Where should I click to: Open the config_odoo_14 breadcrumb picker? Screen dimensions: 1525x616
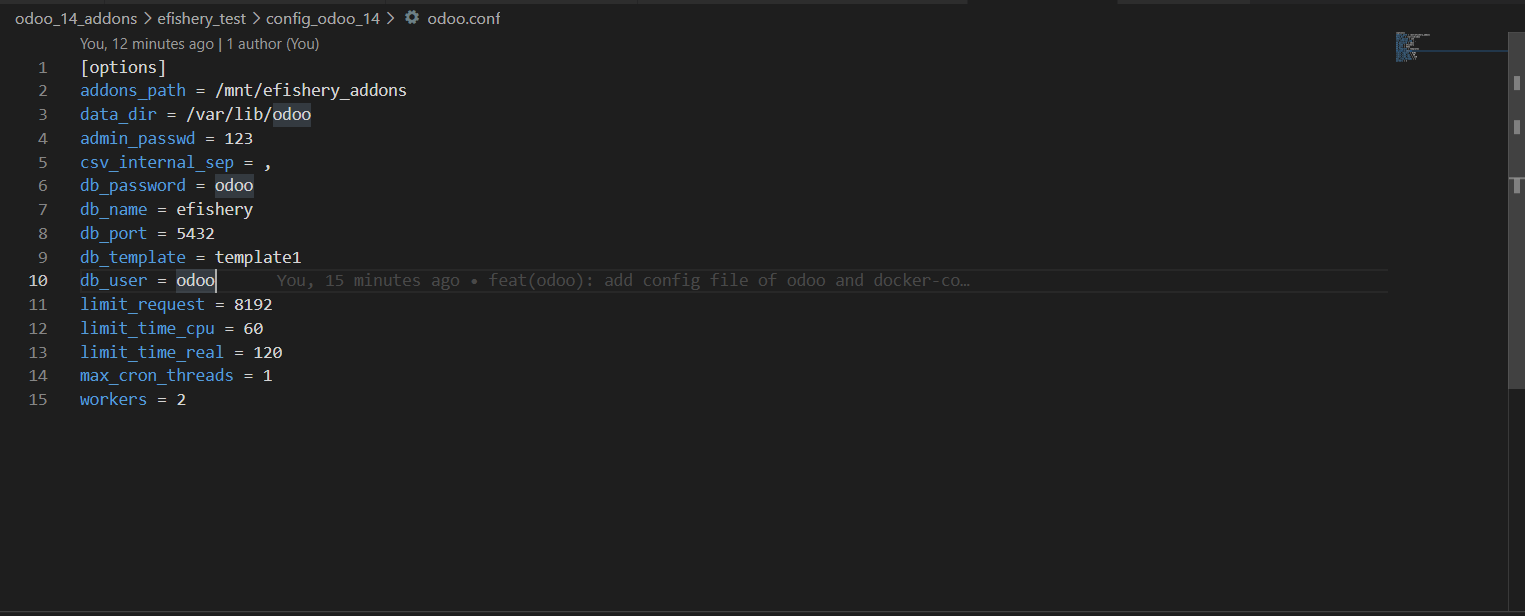pyautogui.click(x=322, y=17)
